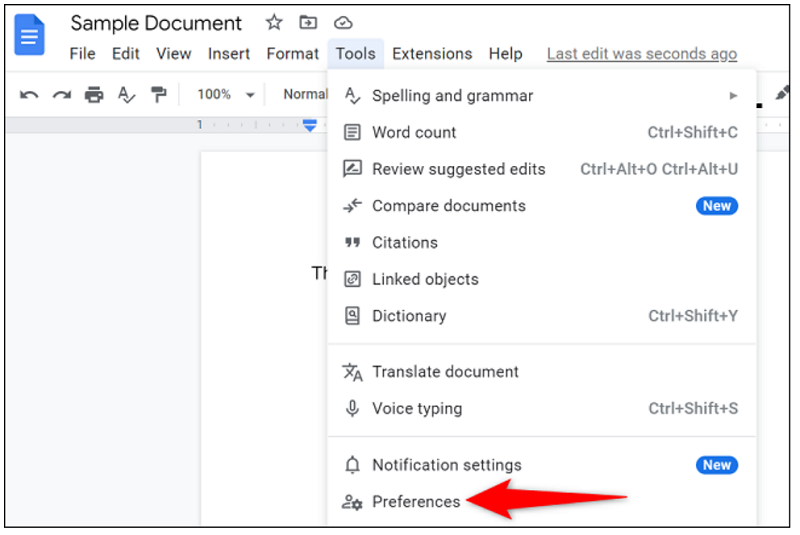The image size is (800, 535).
Task: Open the View menu
Action: click(173, 54)
